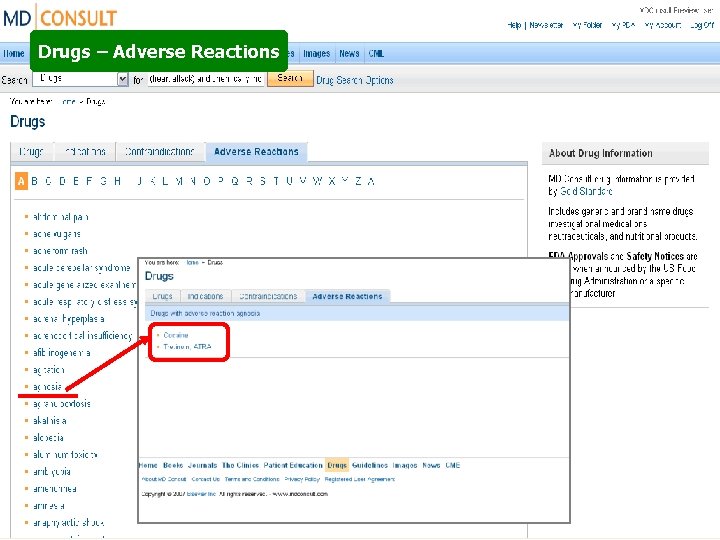Screen dimensions: 720x540
Task: Click Log Off link
Action: (702, 25)
